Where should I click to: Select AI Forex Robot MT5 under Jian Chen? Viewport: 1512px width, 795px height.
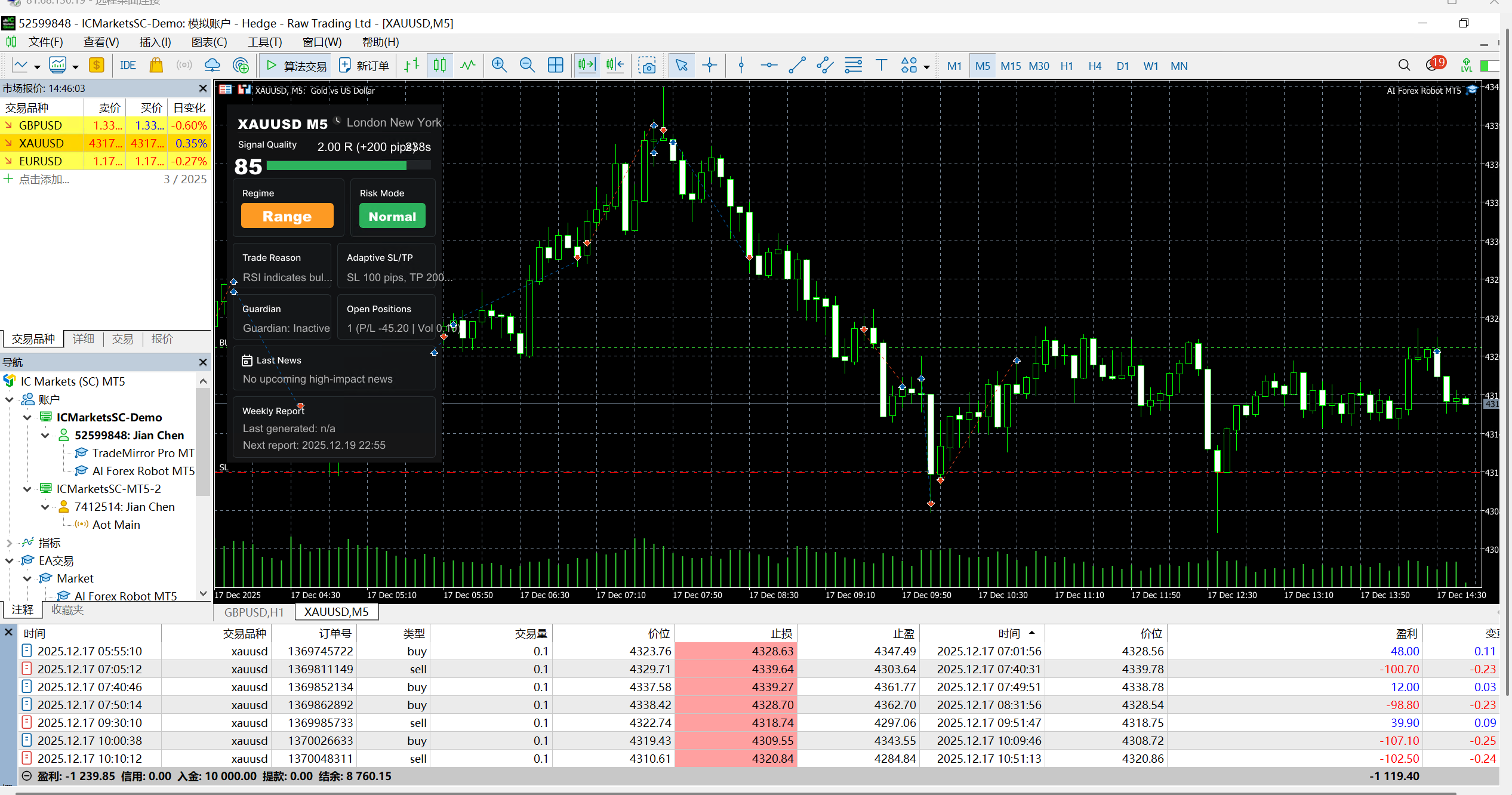[143, 471]
